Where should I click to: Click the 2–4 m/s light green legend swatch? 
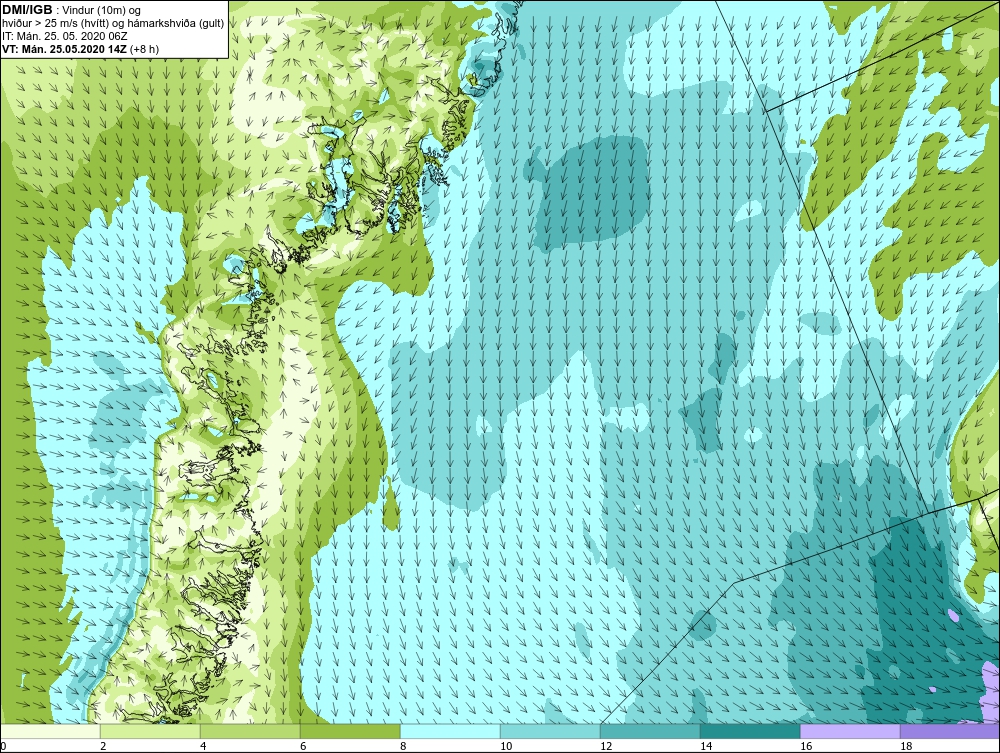pyautogui.click(x=150, y=731)
